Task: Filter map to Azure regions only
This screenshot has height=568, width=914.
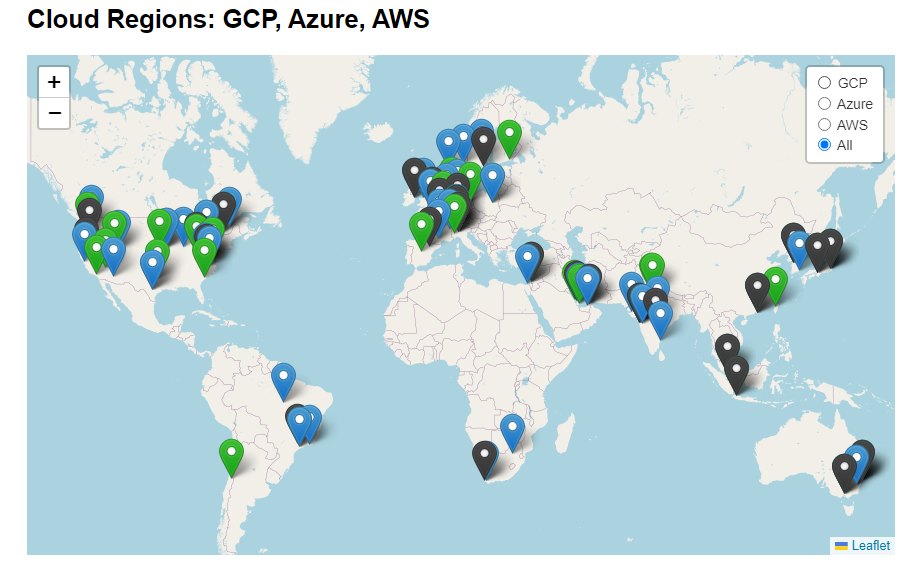Action: click(x=825, y=104)
